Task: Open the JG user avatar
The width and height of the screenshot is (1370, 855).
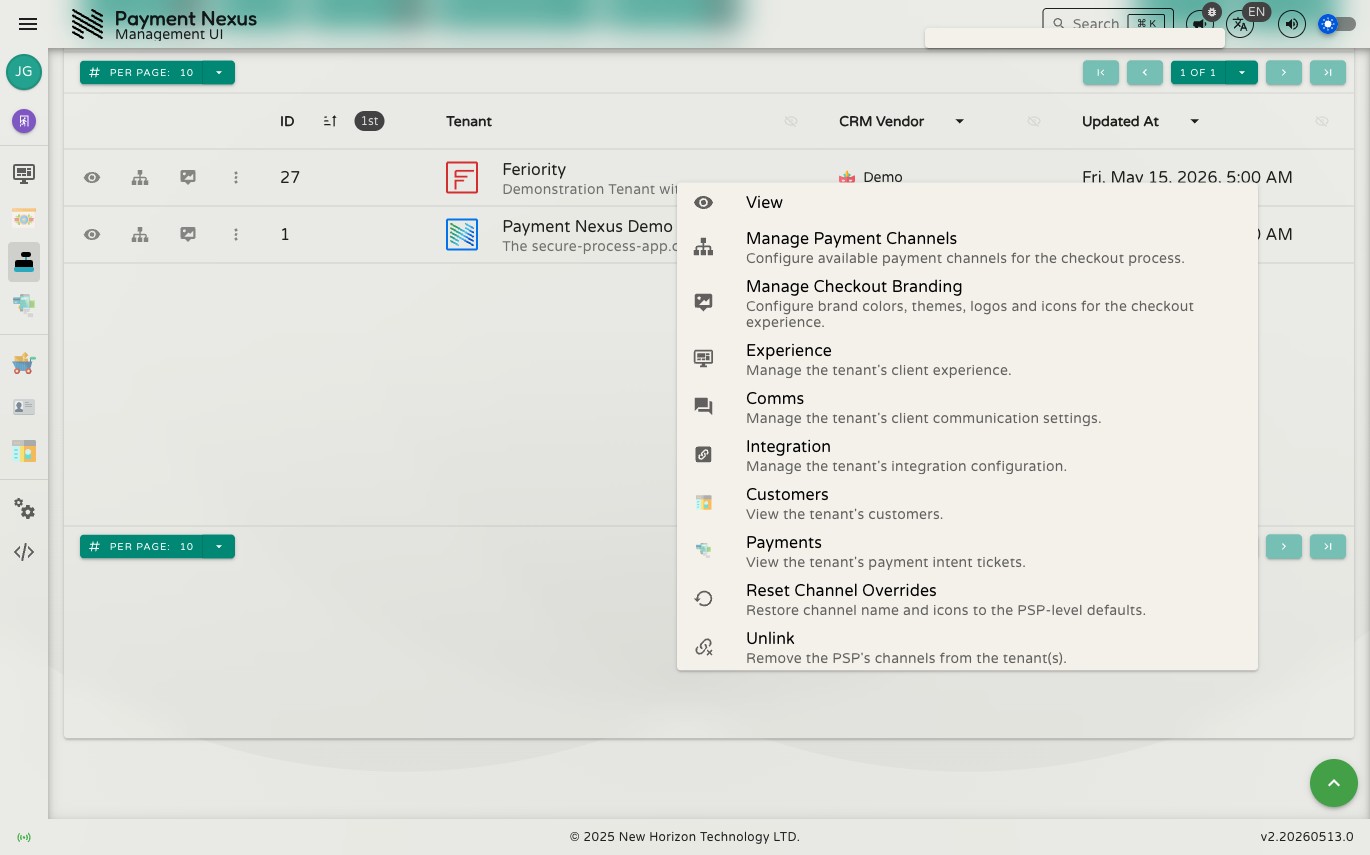Action: [x=24, y=72]
